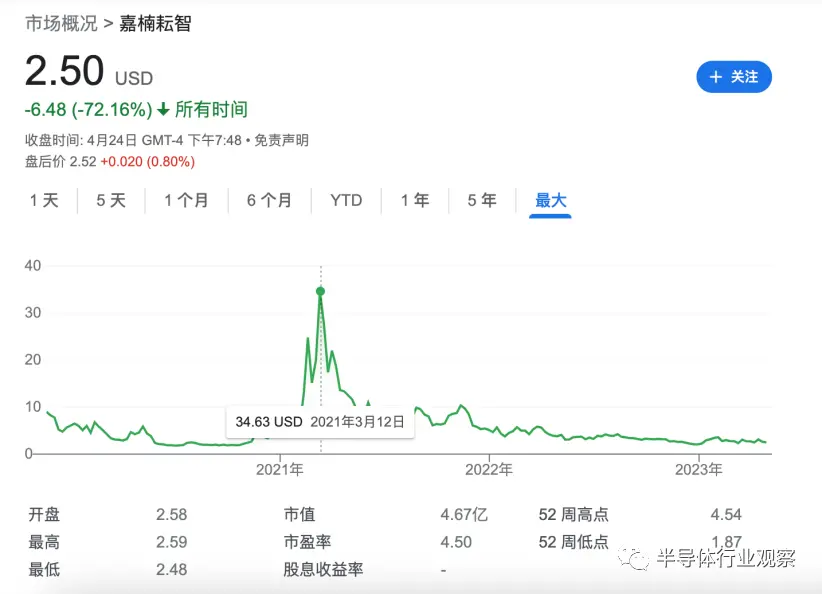The height and width of the screenshot is (594, 822).
Task: Select the 最大 range tab
Action: pos(550,201)
